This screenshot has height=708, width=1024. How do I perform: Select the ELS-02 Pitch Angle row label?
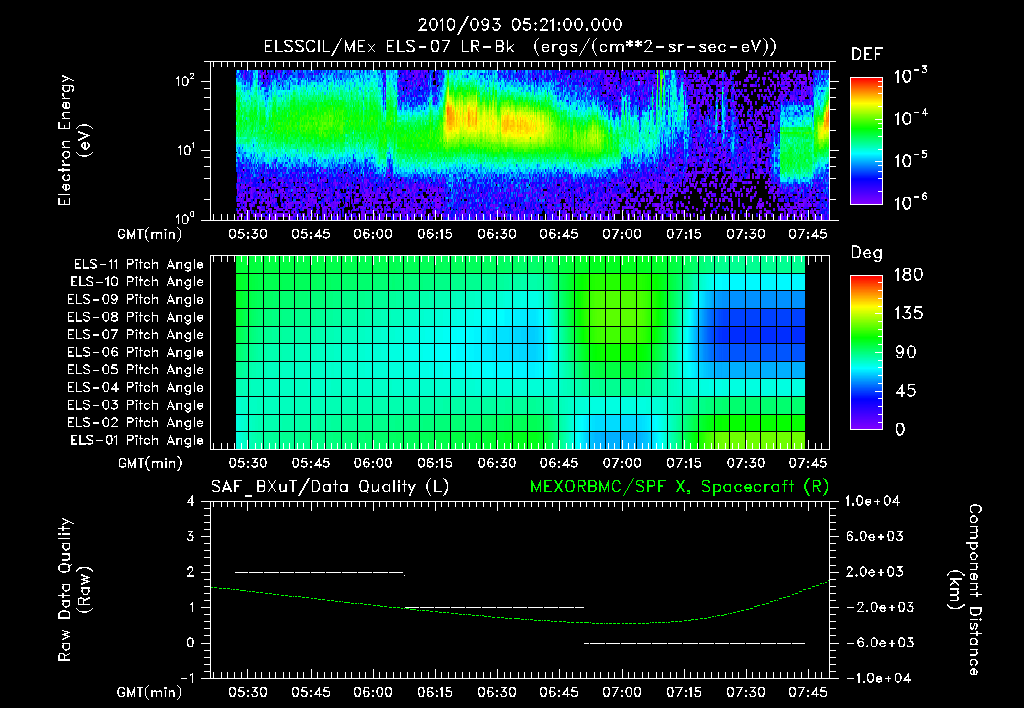coord(136,423)
